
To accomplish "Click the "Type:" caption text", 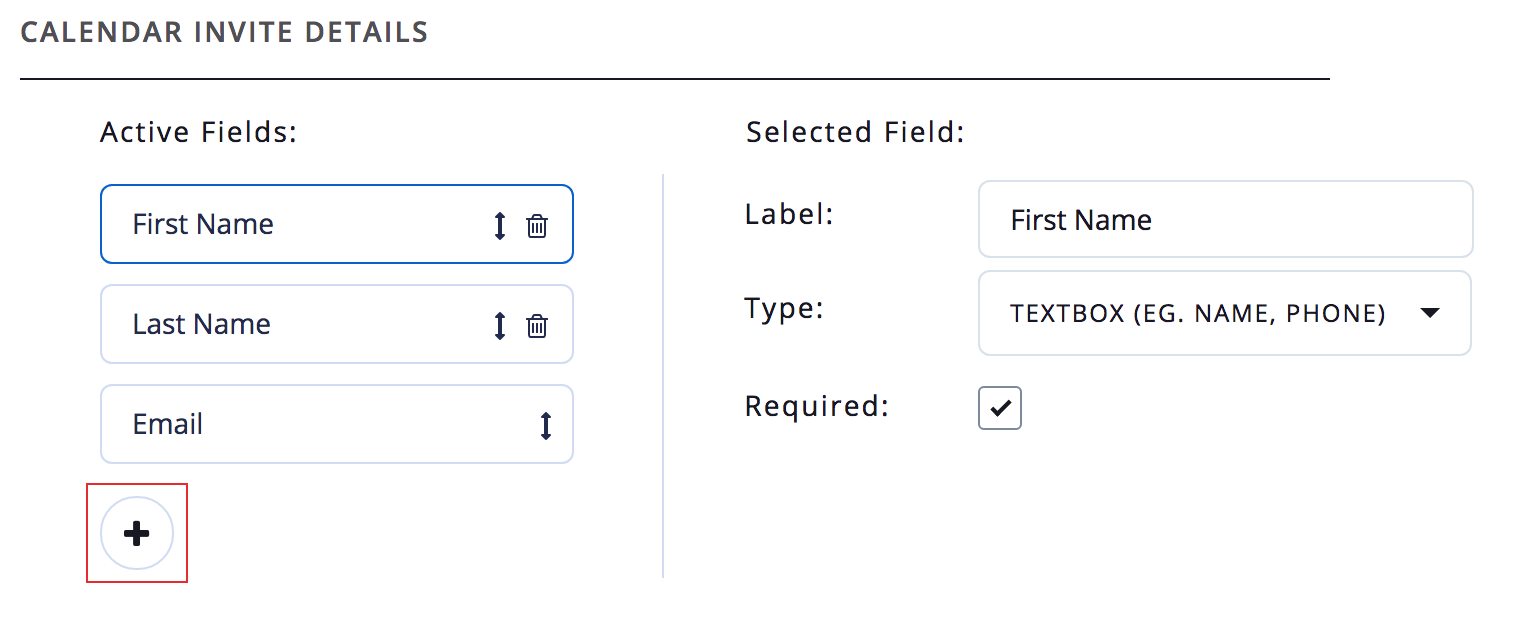I will click(783, 308).
